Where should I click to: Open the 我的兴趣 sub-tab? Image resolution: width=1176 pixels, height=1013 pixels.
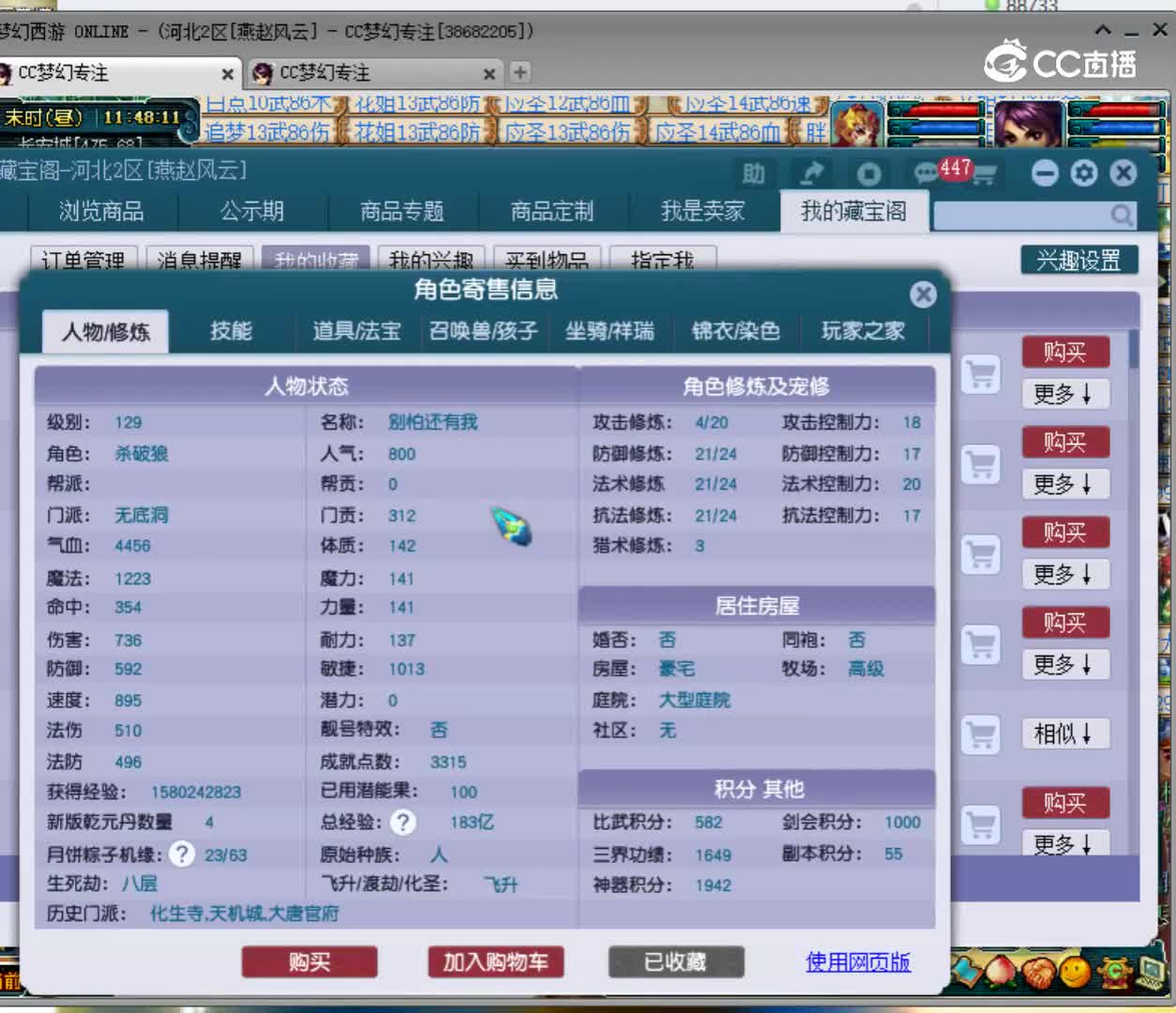431,260
